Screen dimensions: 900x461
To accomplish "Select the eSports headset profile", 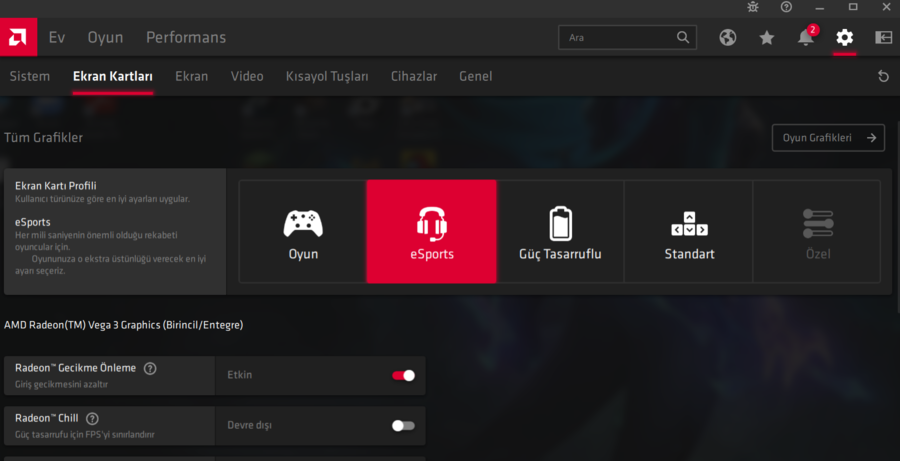I will [432, 231].
